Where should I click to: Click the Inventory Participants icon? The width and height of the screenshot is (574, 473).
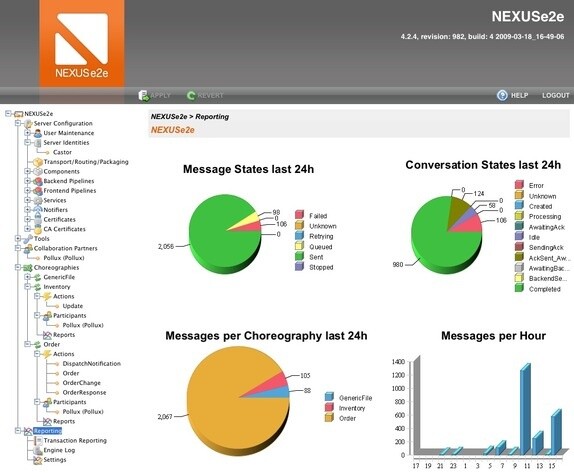coord(47,316)
